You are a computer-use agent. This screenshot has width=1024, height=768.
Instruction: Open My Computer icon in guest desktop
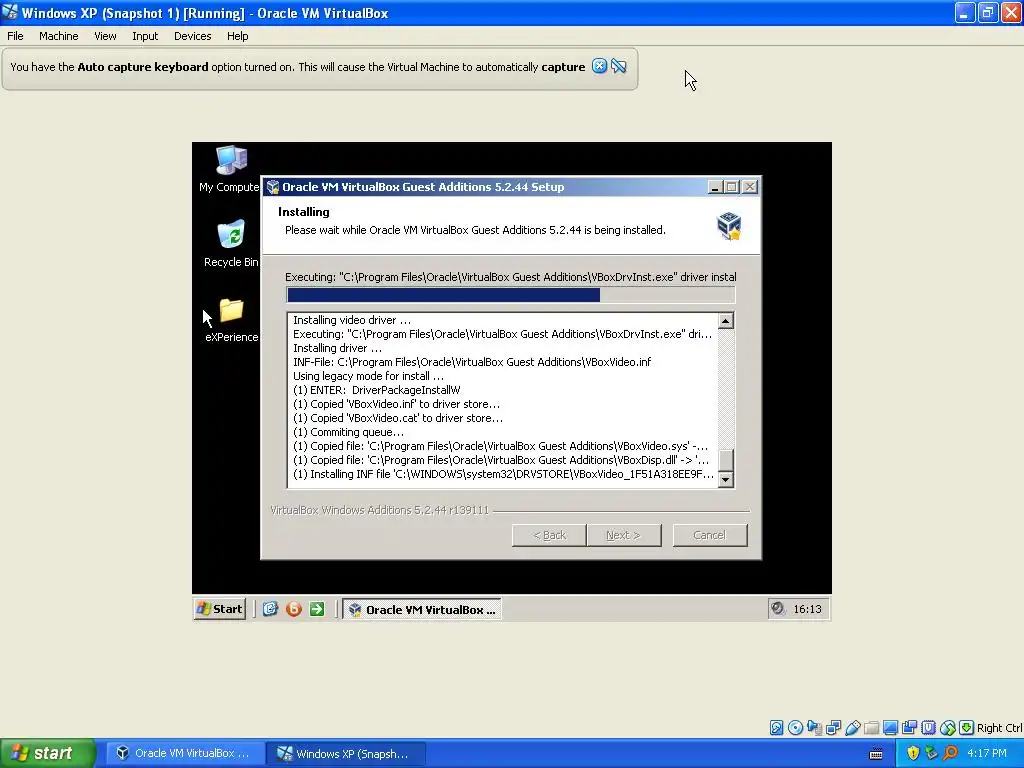[231, 168]
